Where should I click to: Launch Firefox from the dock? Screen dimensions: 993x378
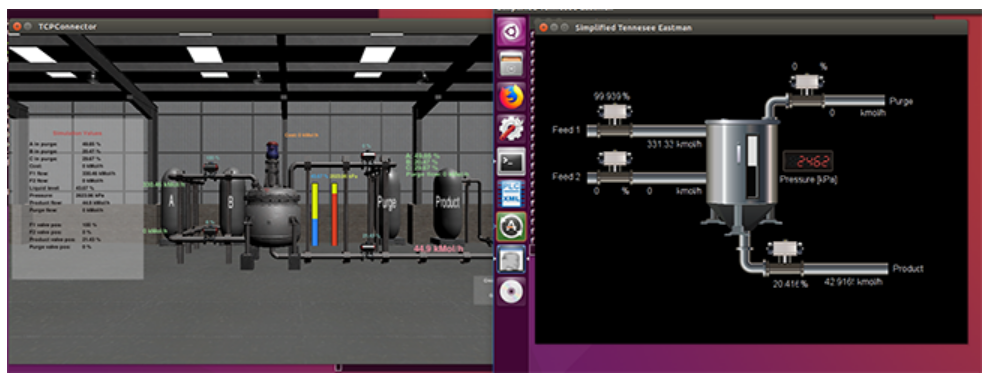click(511, 97)
